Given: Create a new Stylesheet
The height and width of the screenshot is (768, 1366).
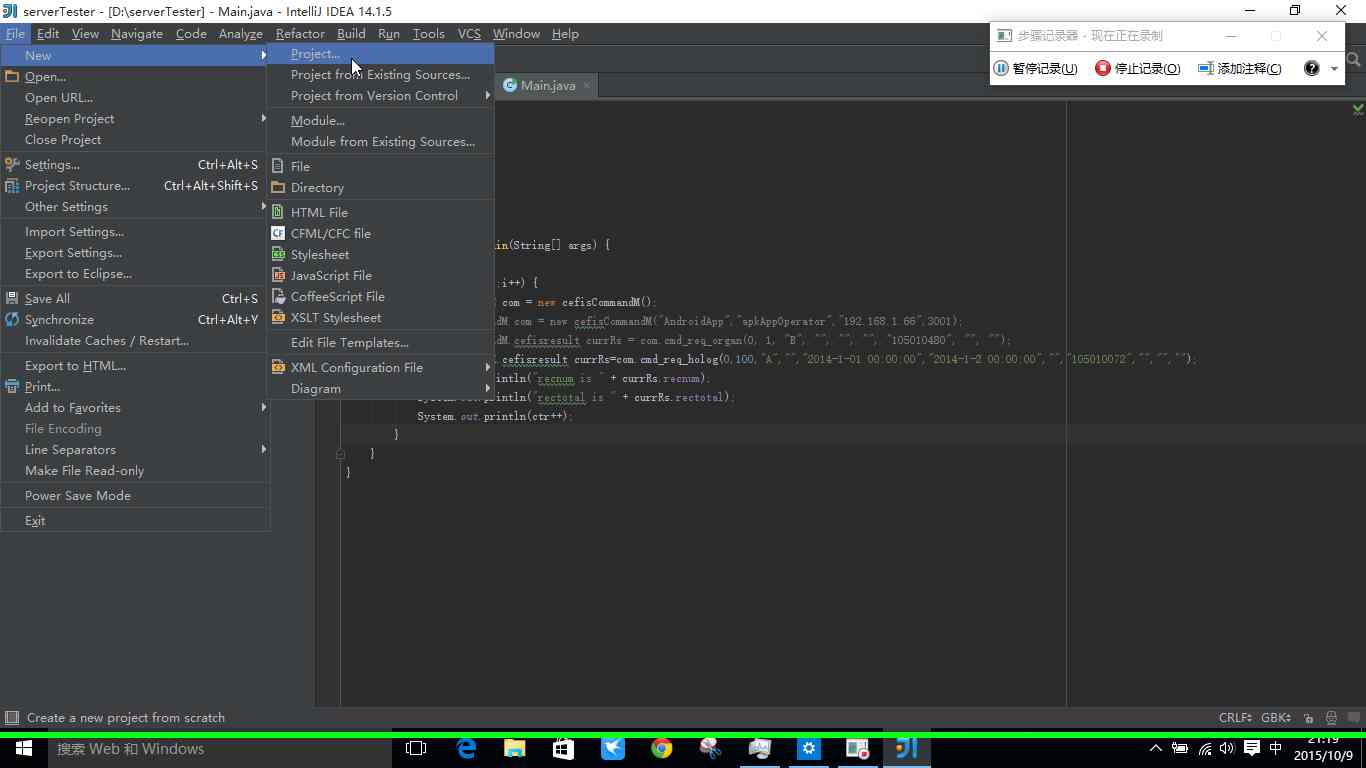Looking at the screenshot, I should pyautogui.click(x=380, y=255).
